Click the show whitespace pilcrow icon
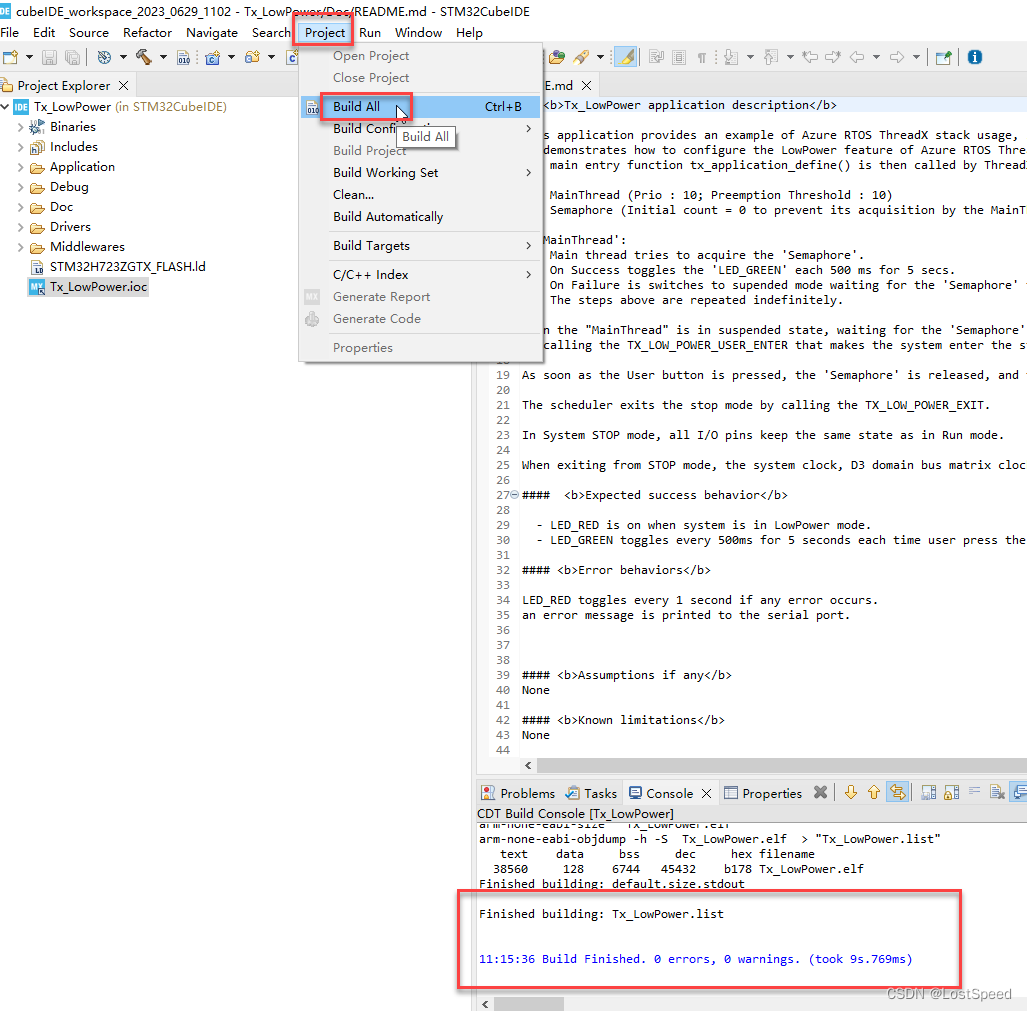 [x=701, y=58]
